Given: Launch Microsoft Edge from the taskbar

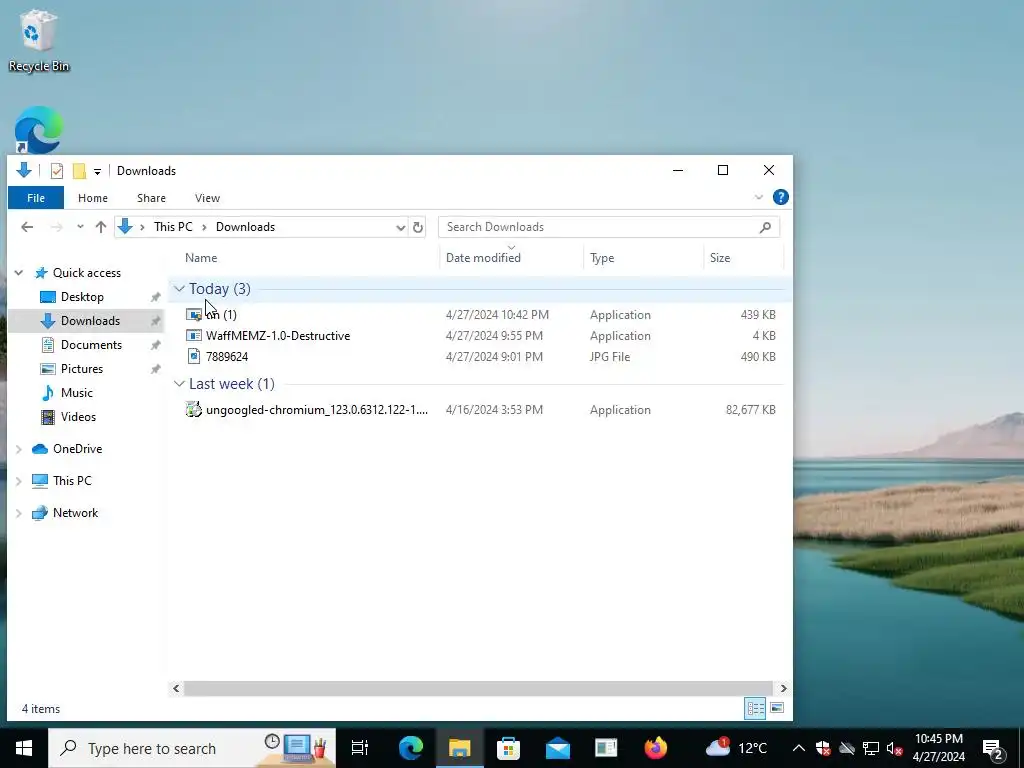Looking at the screenshot, I should pyautogui.click(x=411, y=748).
